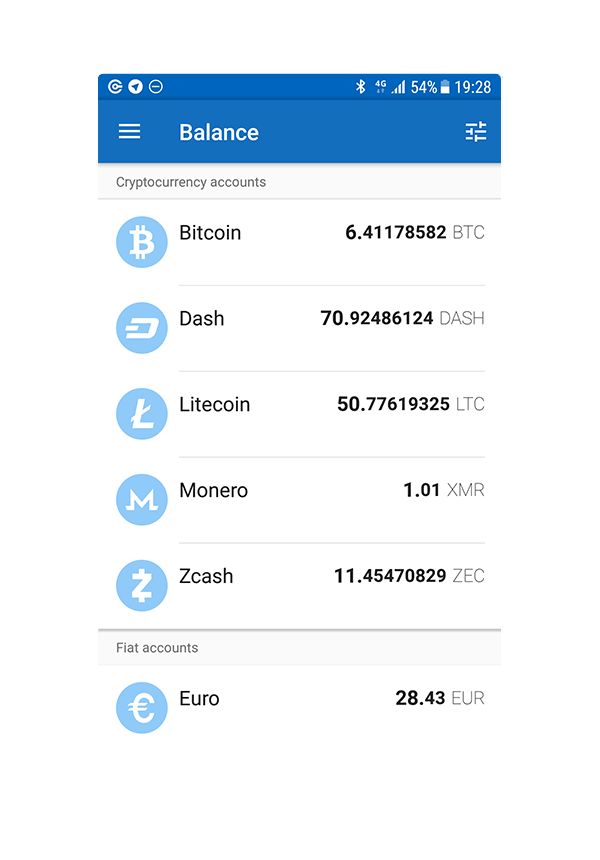The height and width of the screenshot is (860, 600).
Task: Tap the Cryptocurrency accounts section header
Action: click(x=299, y=182)
